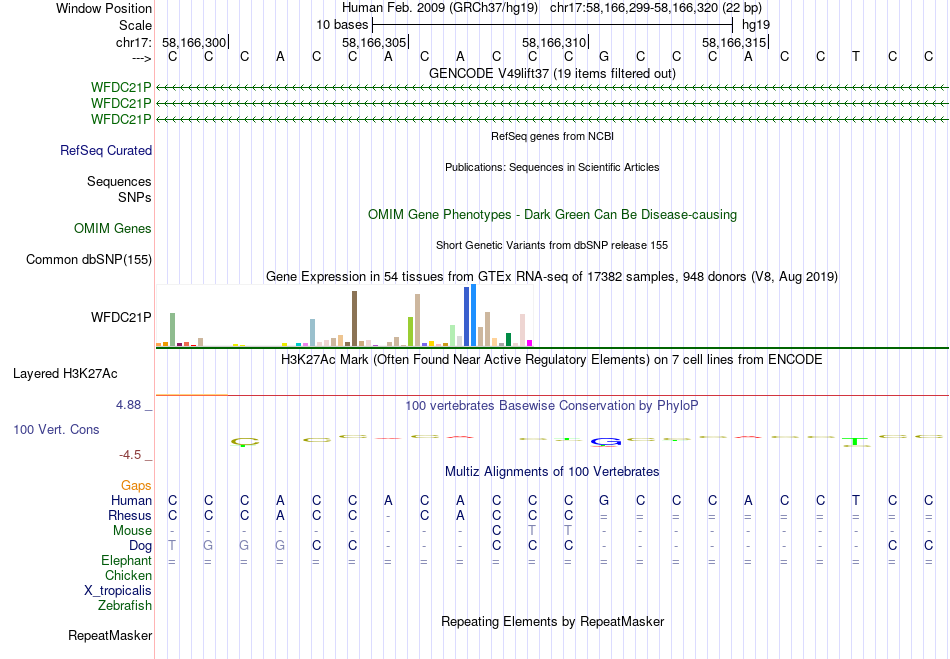Click the T base in the Dog alignment row
Viewport: 950px width, 659px height.
coord(172,545)
